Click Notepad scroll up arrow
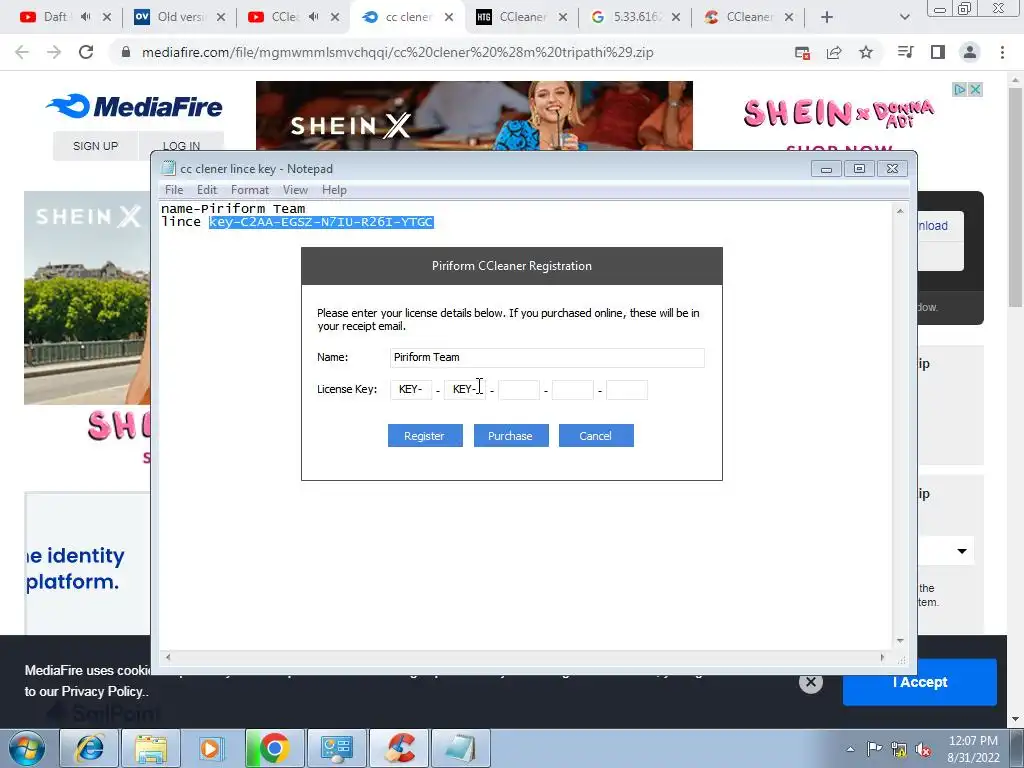 click(x=900, y=211)
